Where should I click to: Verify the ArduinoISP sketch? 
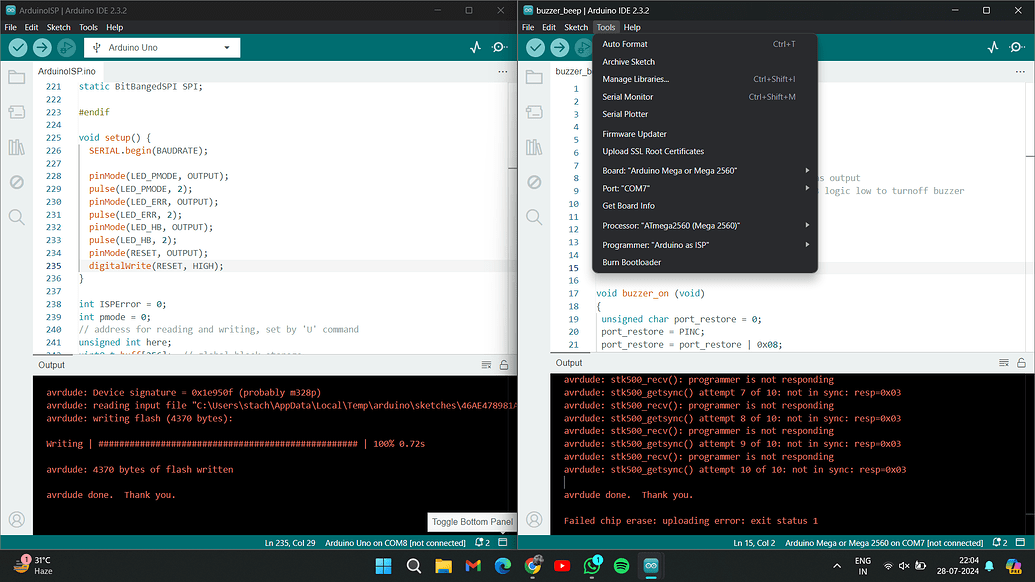point(17,47)
